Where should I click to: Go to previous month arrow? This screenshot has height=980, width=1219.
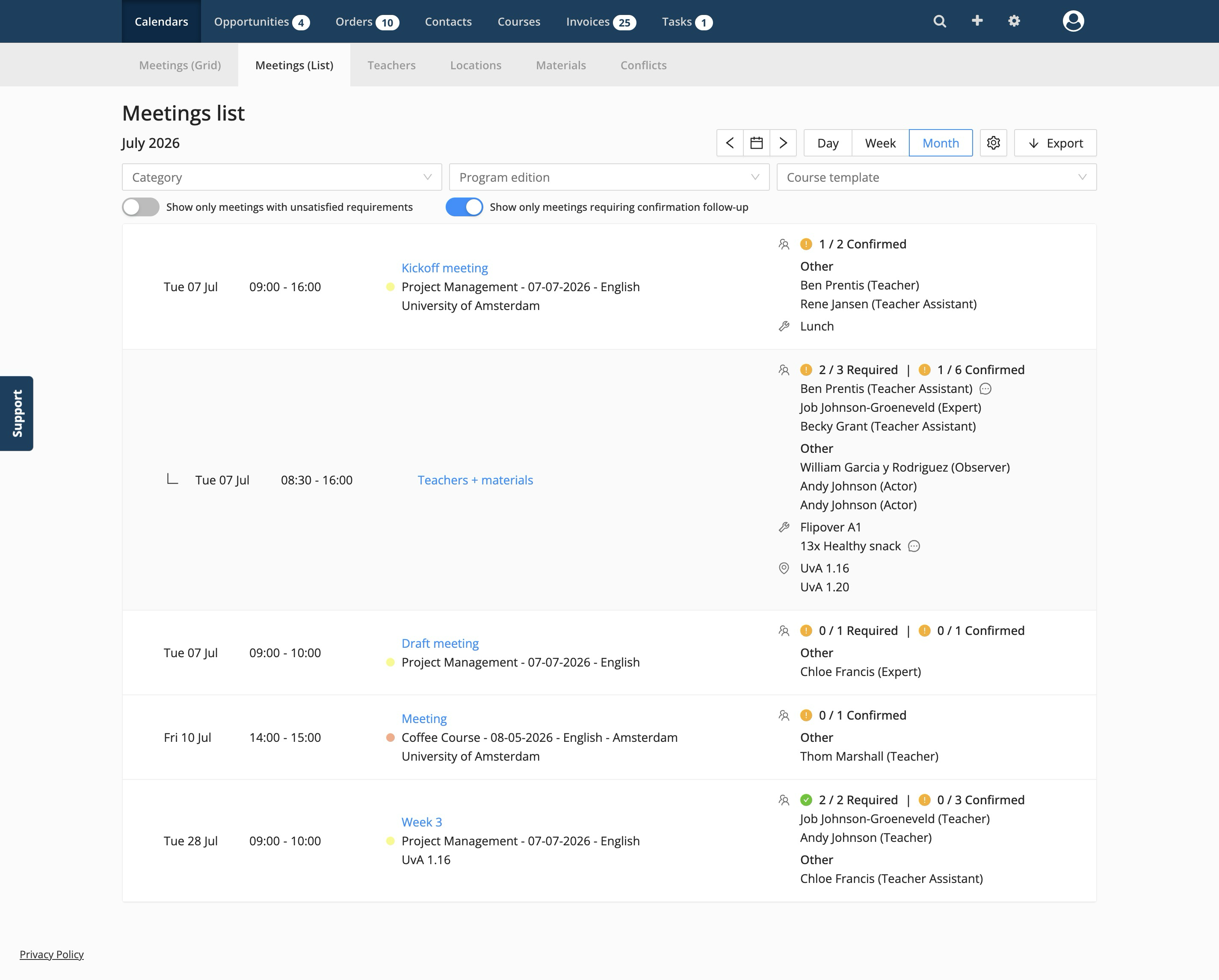(730, 143)
